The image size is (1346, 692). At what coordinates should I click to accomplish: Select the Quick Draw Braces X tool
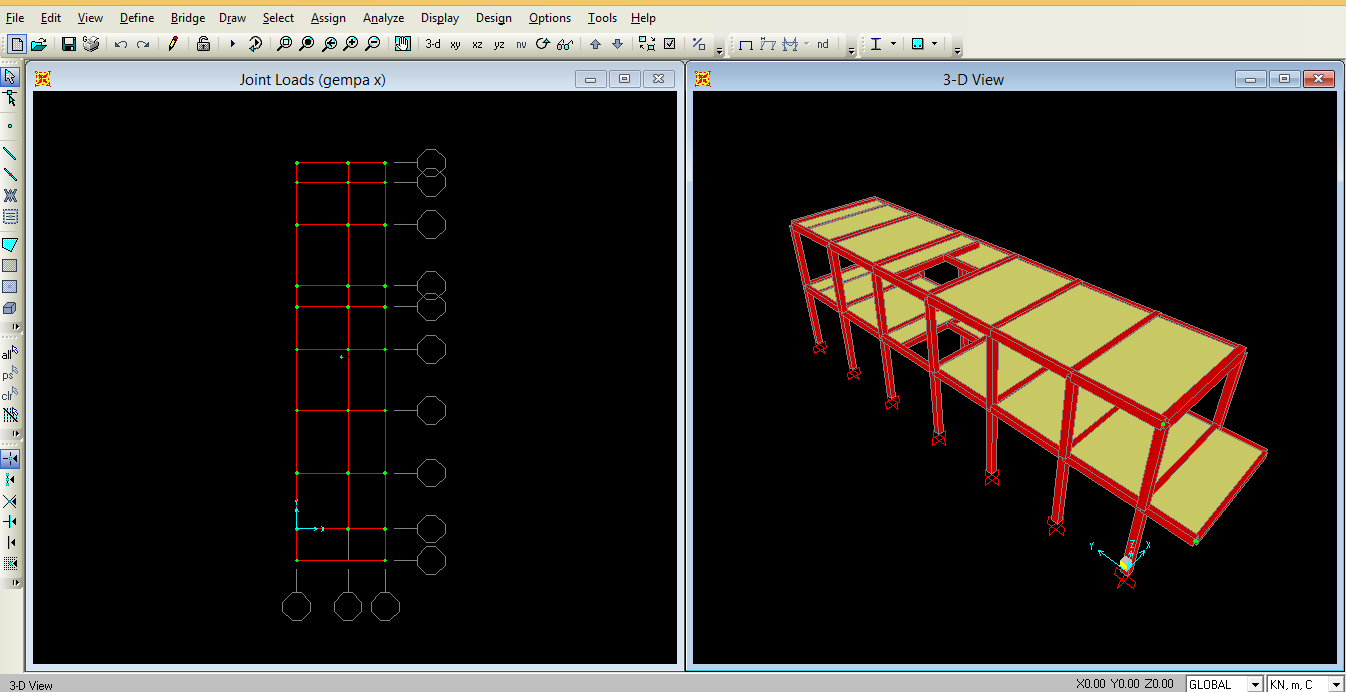tap(10, 195)
